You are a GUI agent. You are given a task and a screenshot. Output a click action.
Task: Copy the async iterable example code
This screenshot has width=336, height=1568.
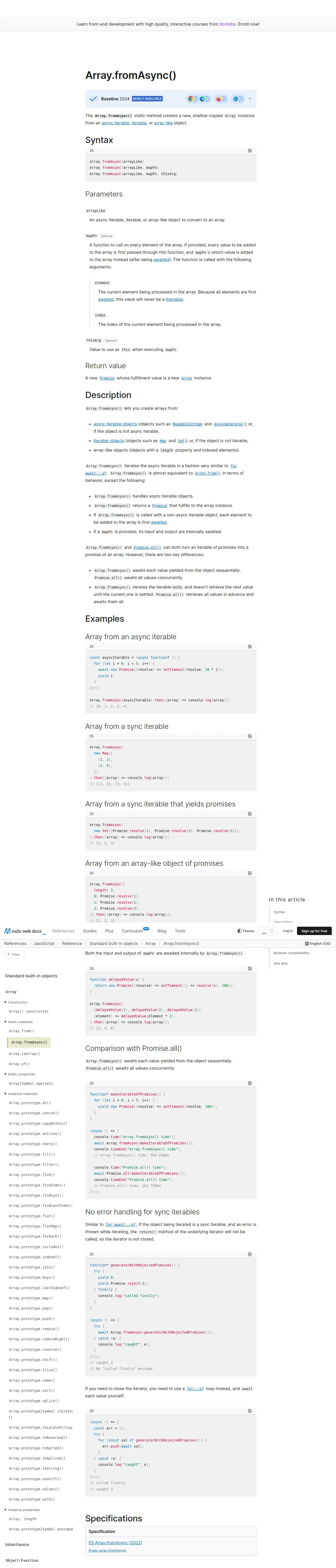[x=249, y=647]
